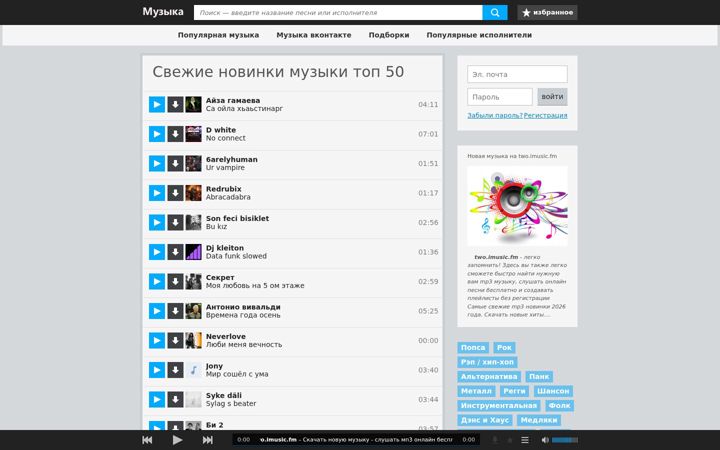The image size is (720, 450).
Task: Open Музыка вконтакте menu item
Action: pos(314,35)
